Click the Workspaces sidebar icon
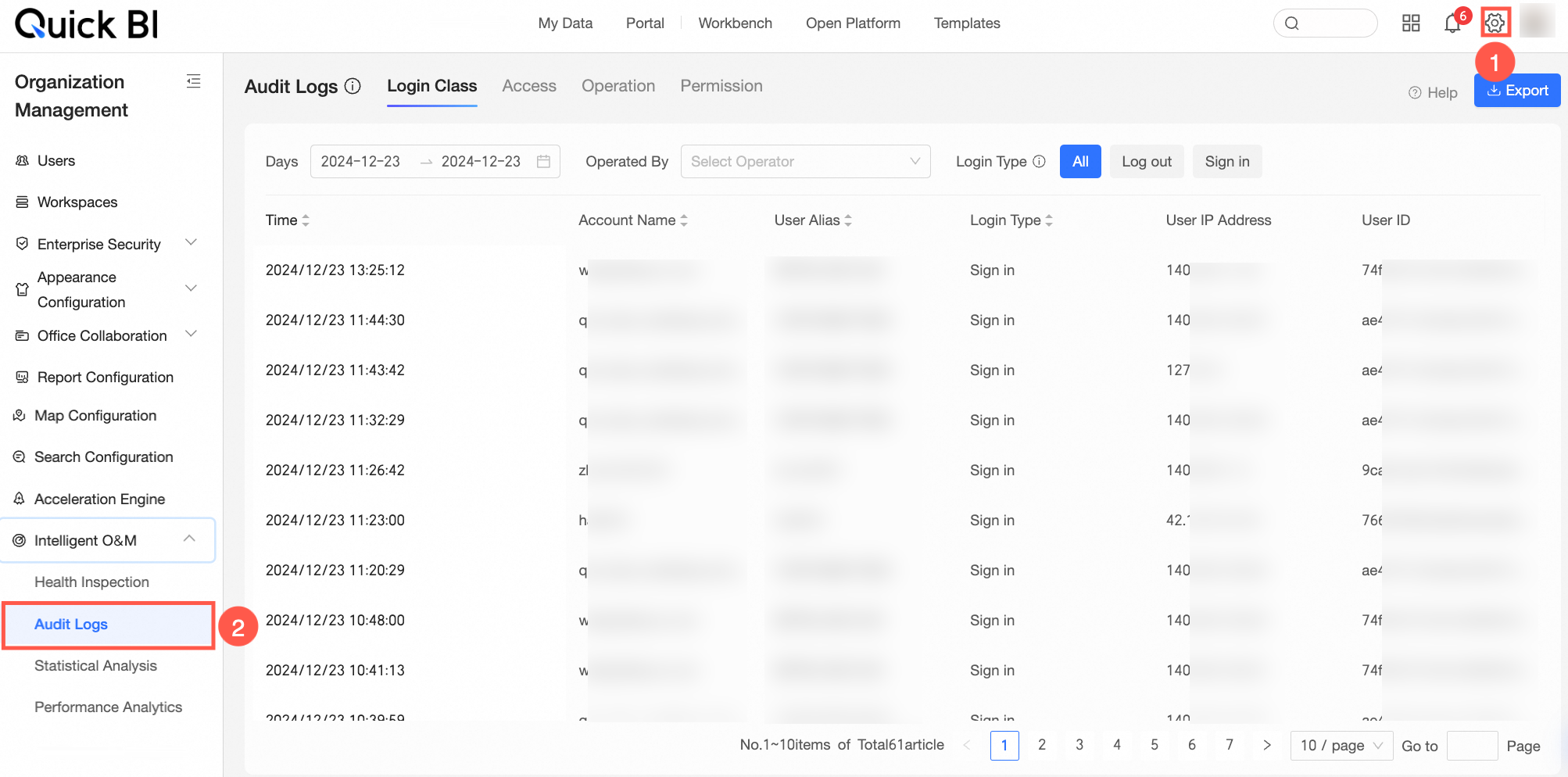 pos(22,202)
